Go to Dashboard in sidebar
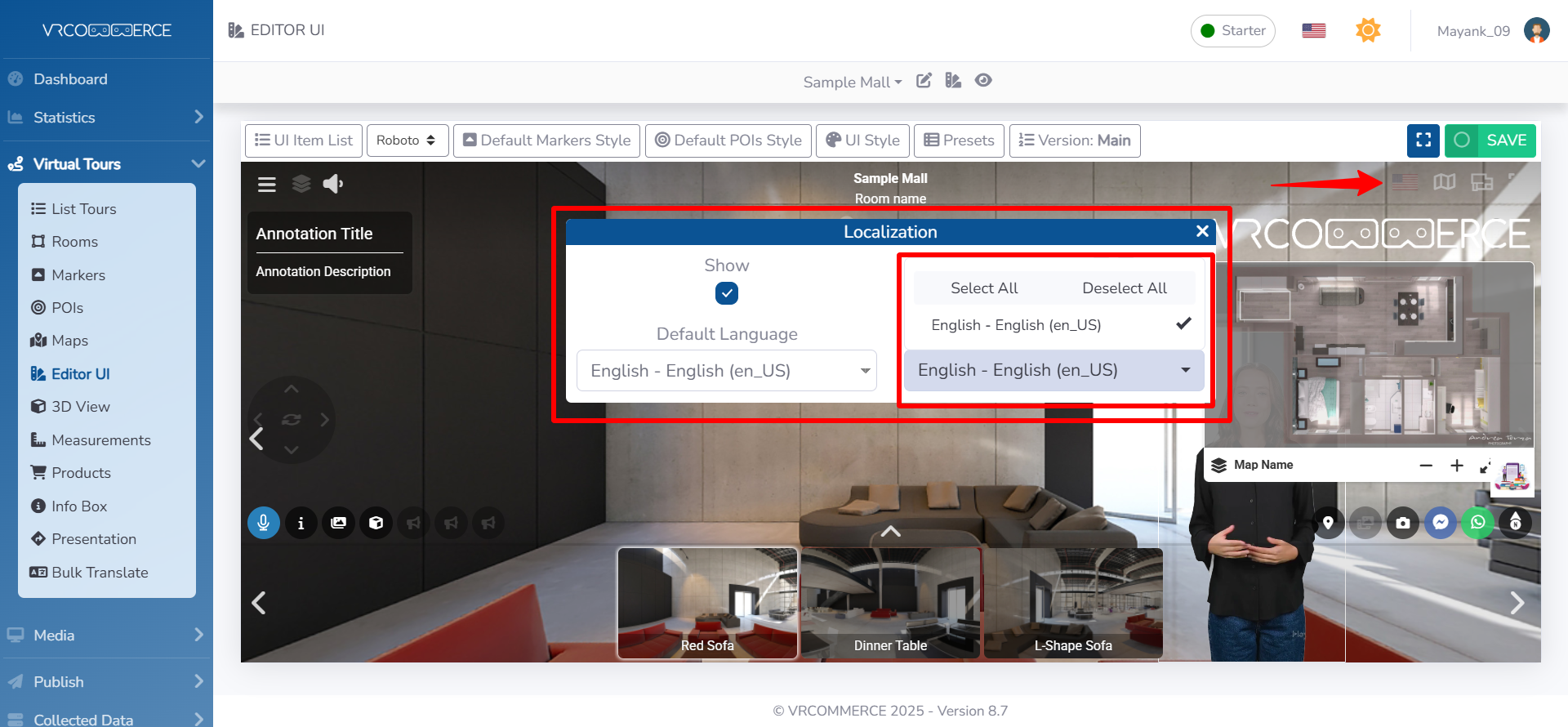The image size is (1568, 727). point(70,79)
